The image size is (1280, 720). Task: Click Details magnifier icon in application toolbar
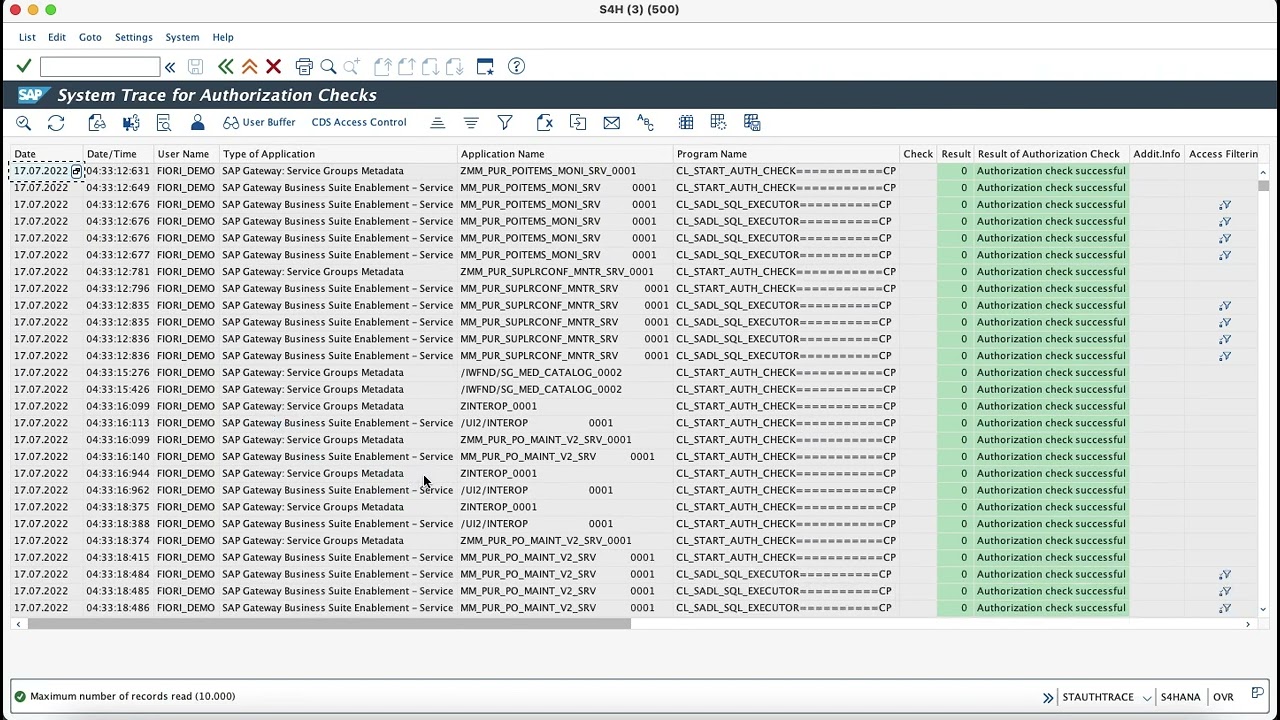click(24, 123)
